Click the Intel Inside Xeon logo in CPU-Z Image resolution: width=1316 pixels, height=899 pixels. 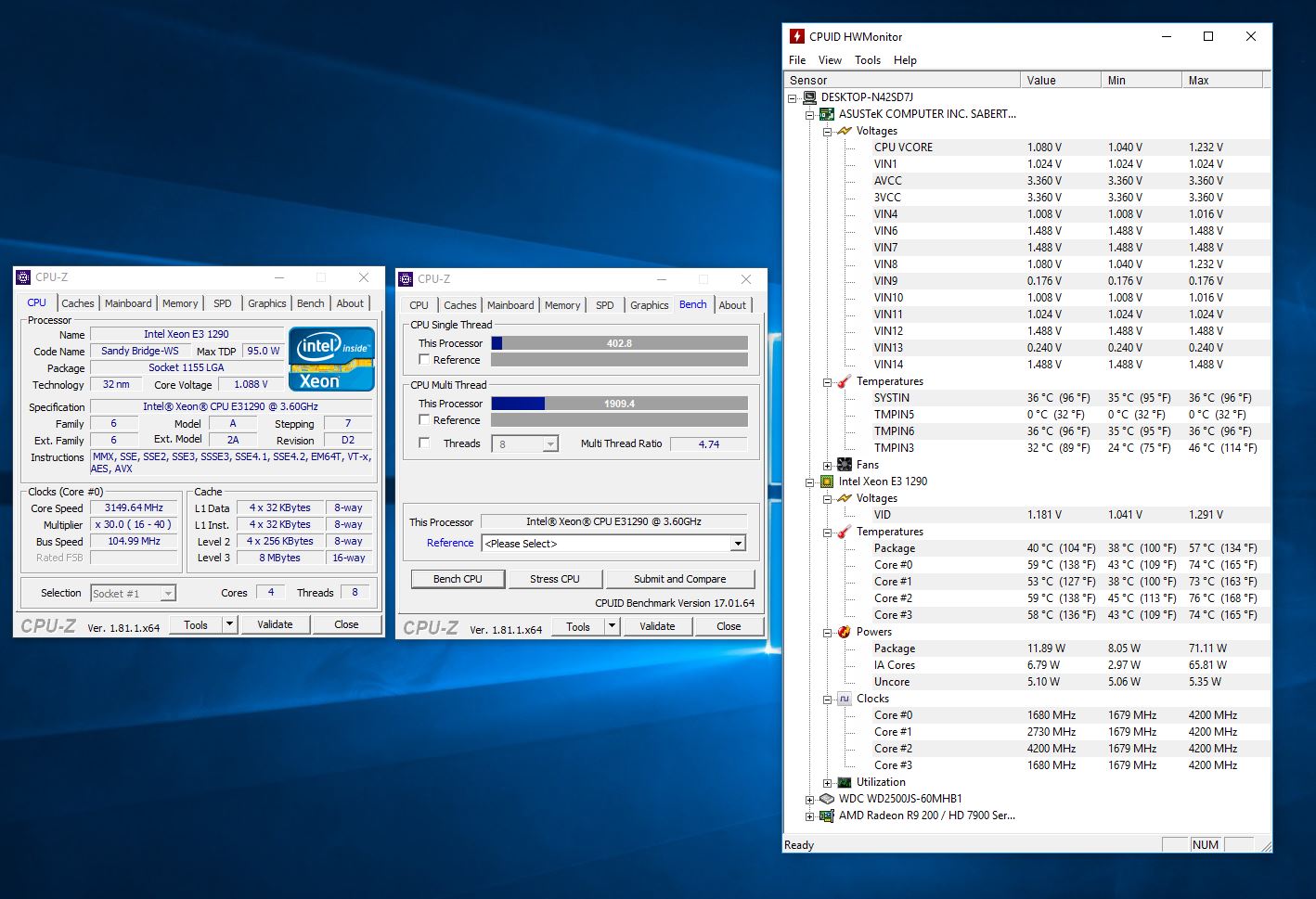tap(331, 359)
